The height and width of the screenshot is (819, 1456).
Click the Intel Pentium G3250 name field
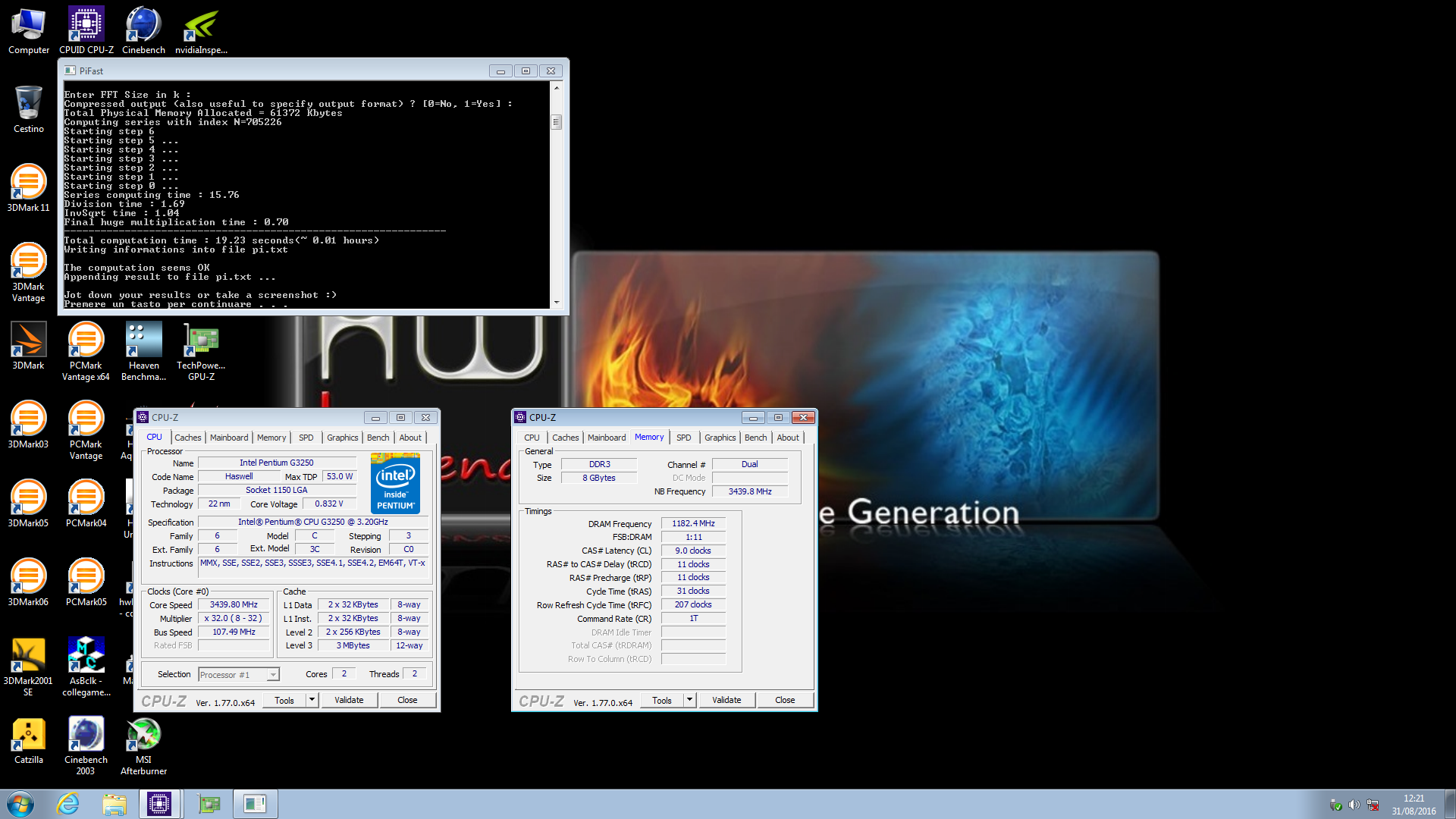pos(277,463)
